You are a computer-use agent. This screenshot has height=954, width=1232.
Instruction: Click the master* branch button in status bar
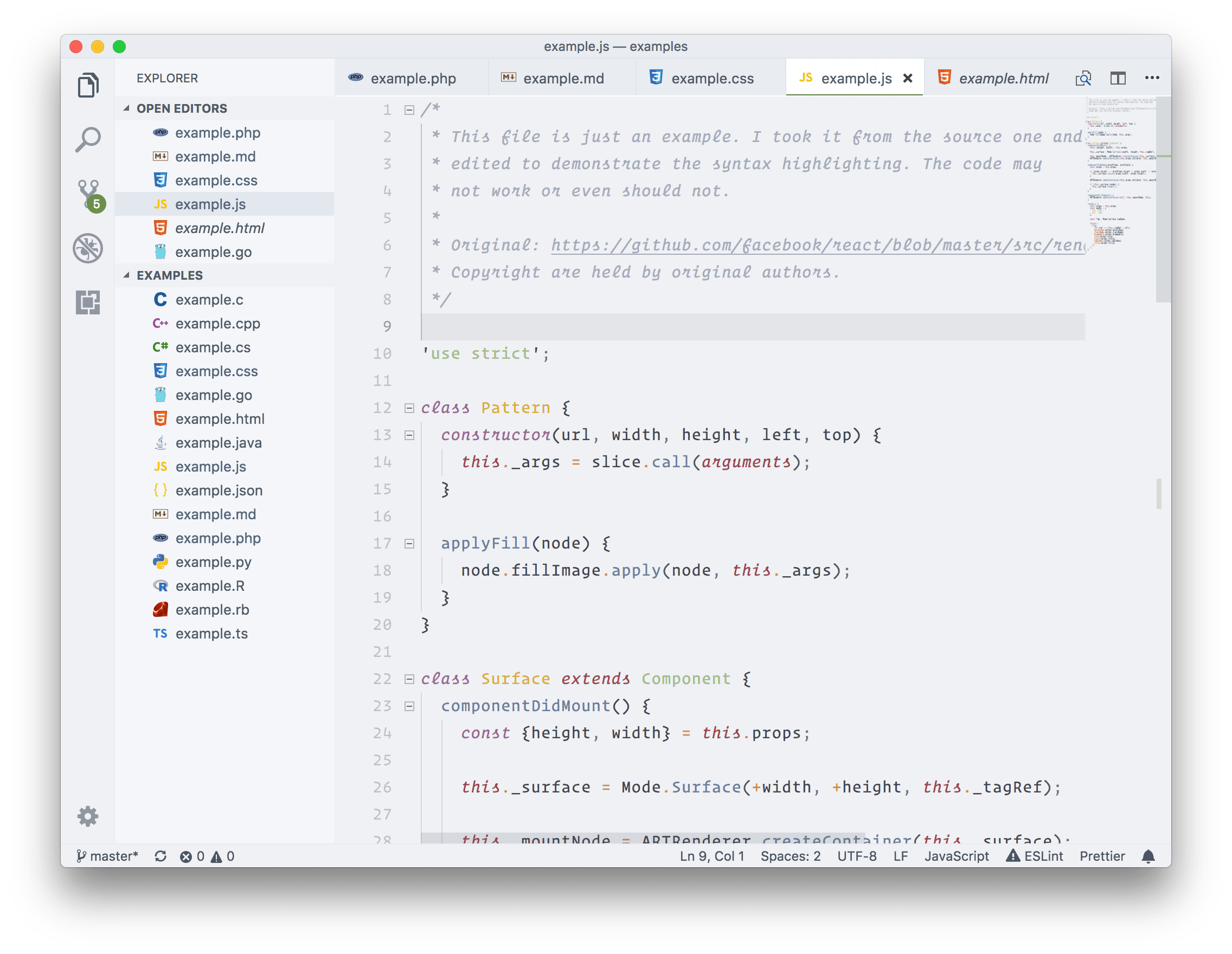click(x=107, y=856)
